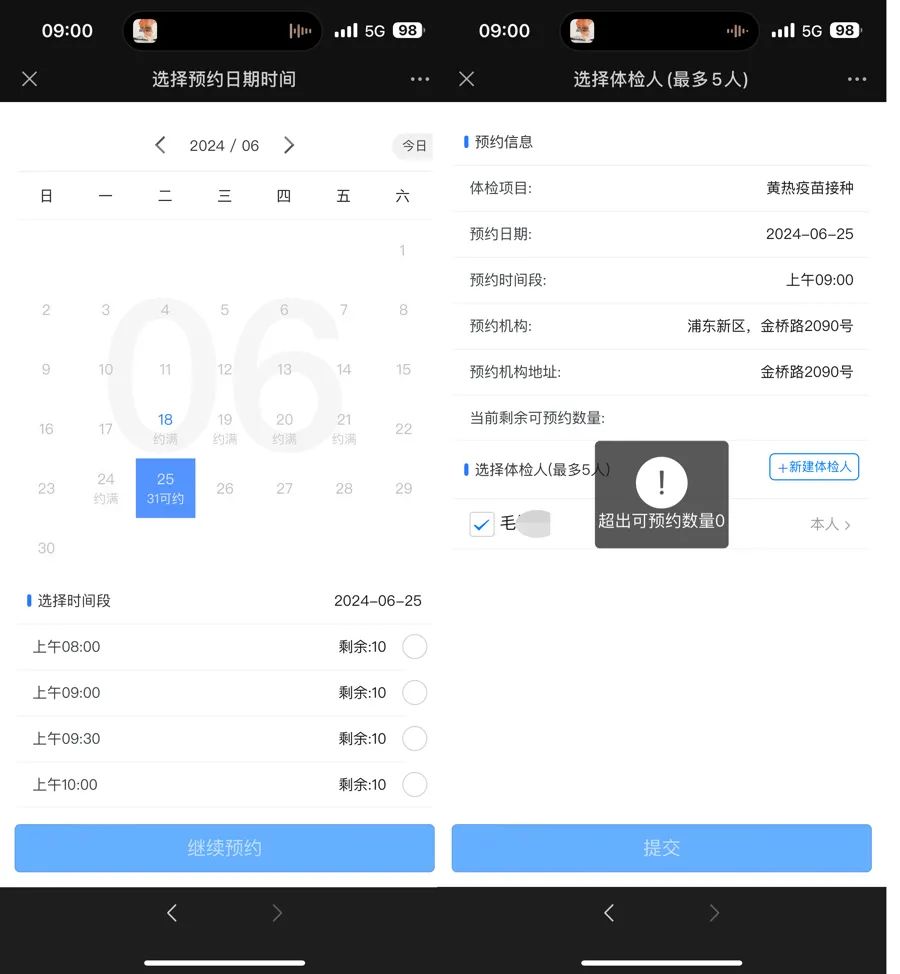
Task: Go back in left browser bottom bar
Action: [x=172, y=913]
